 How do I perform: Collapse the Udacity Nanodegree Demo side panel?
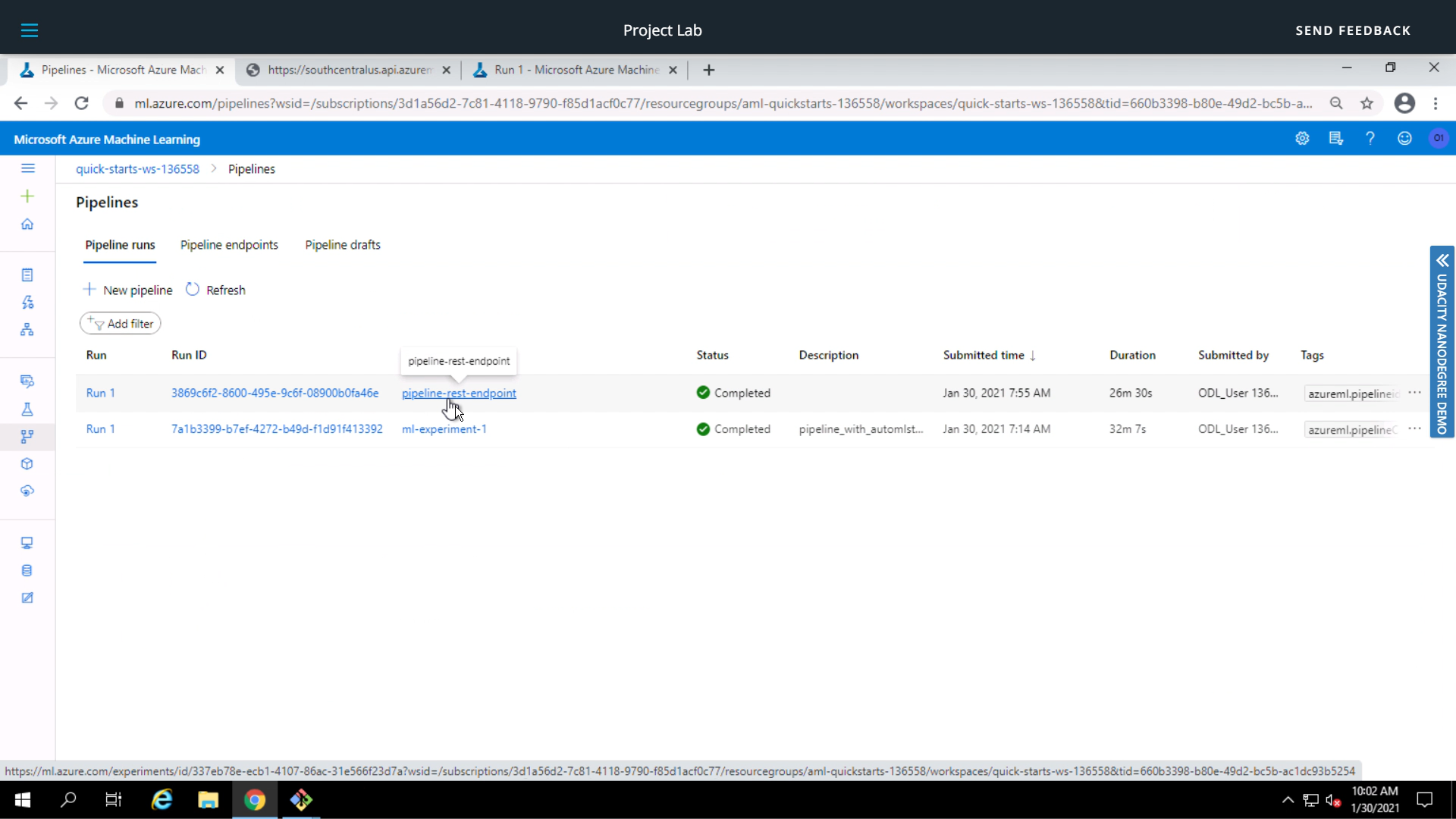[x=1442, y=261]
